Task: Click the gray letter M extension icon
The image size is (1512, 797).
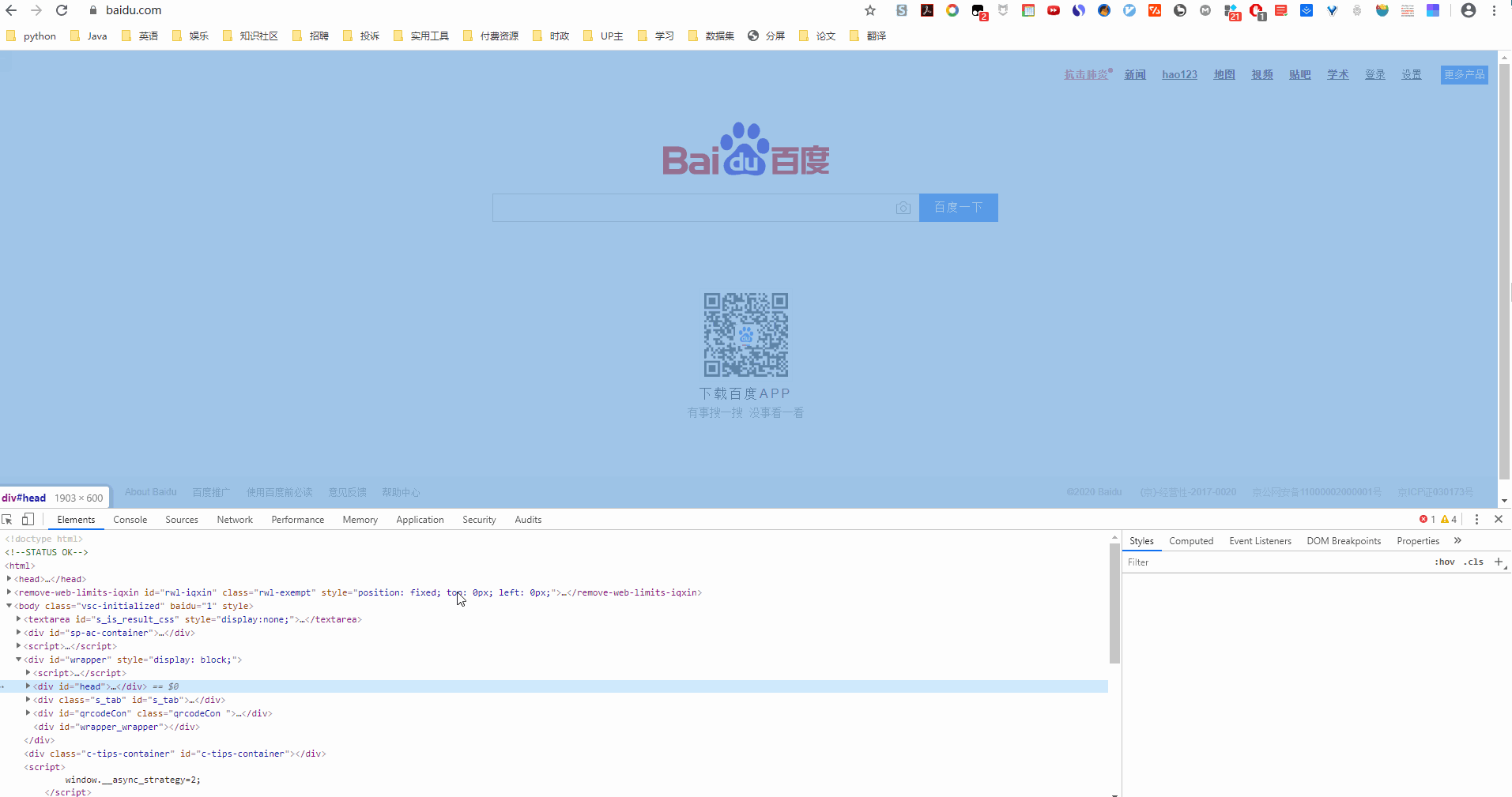Action: click(1205, 10)
